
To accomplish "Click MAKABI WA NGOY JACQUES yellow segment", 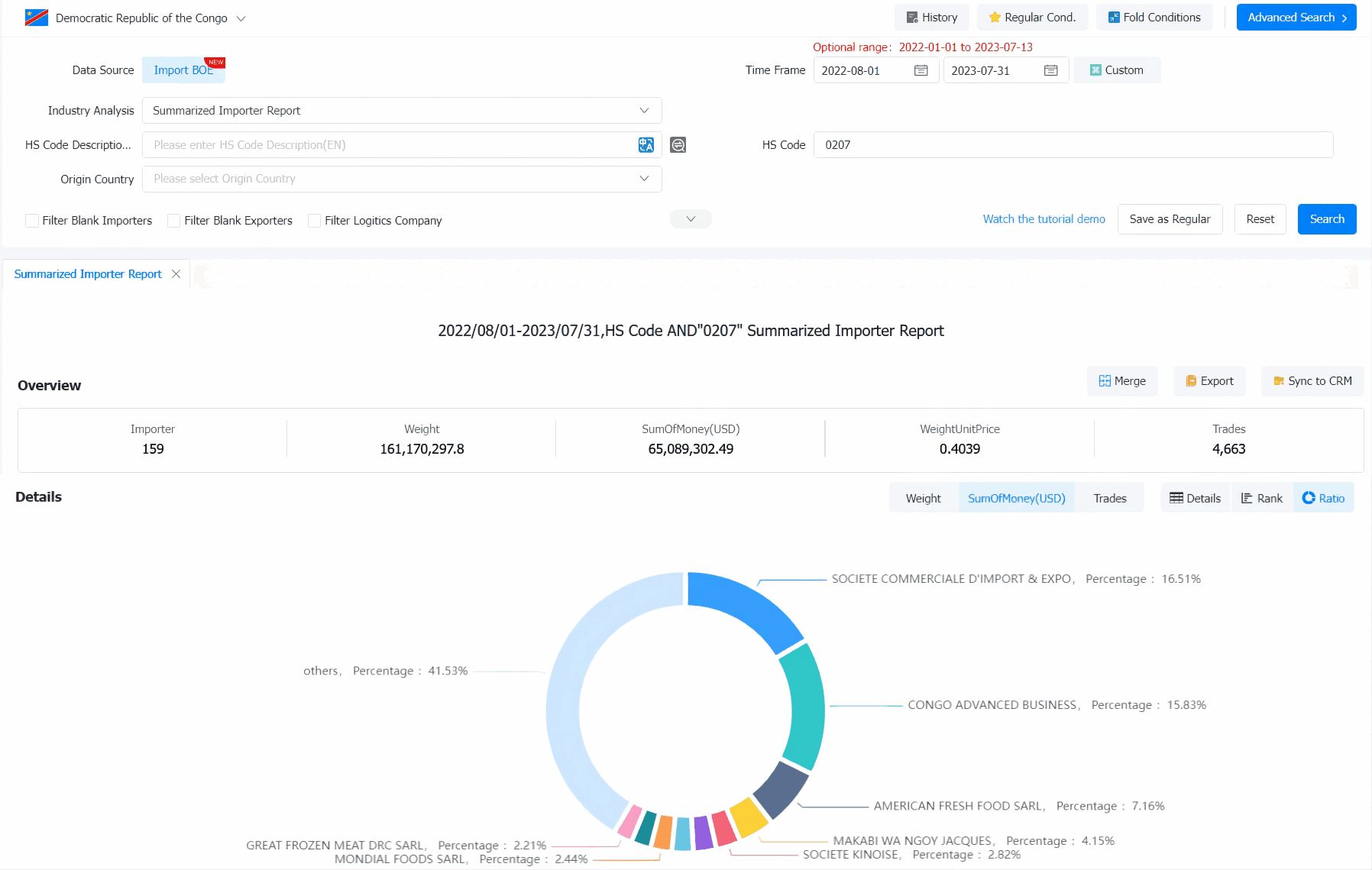I will pos(749,817).
